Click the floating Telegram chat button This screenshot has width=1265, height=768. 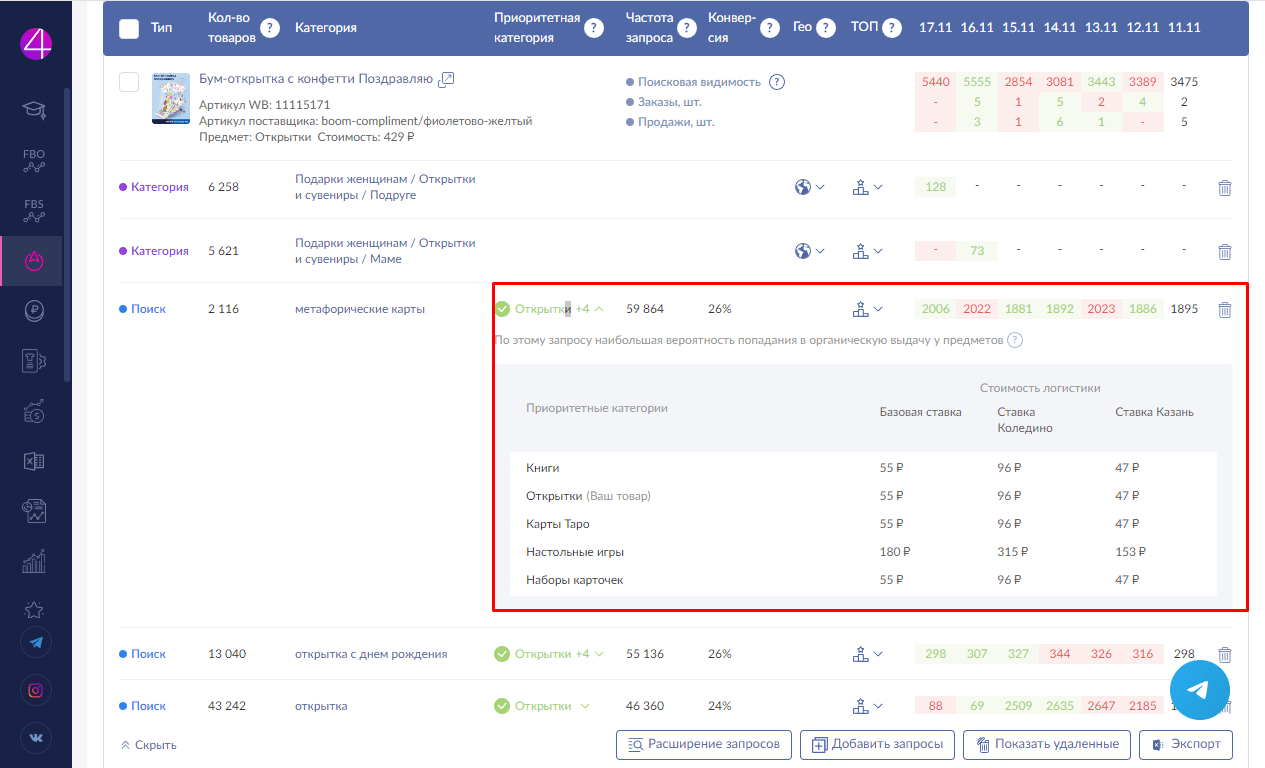pos(1199,689)
